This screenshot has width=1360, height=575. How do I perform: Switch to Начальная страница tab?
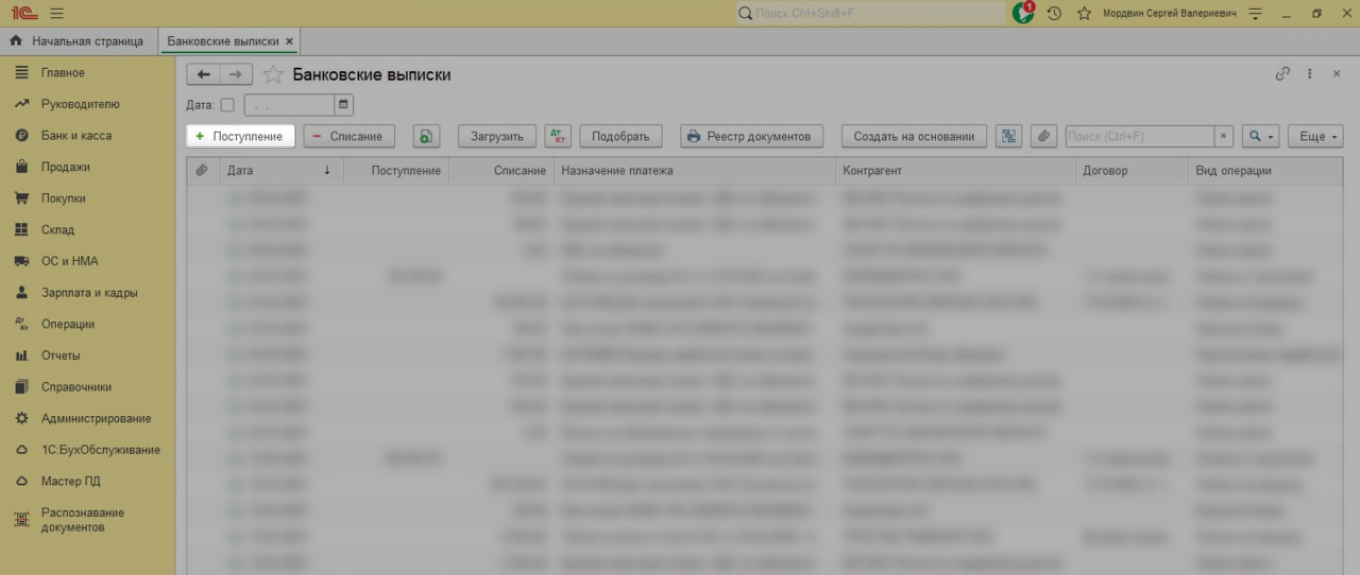[78, 41]
